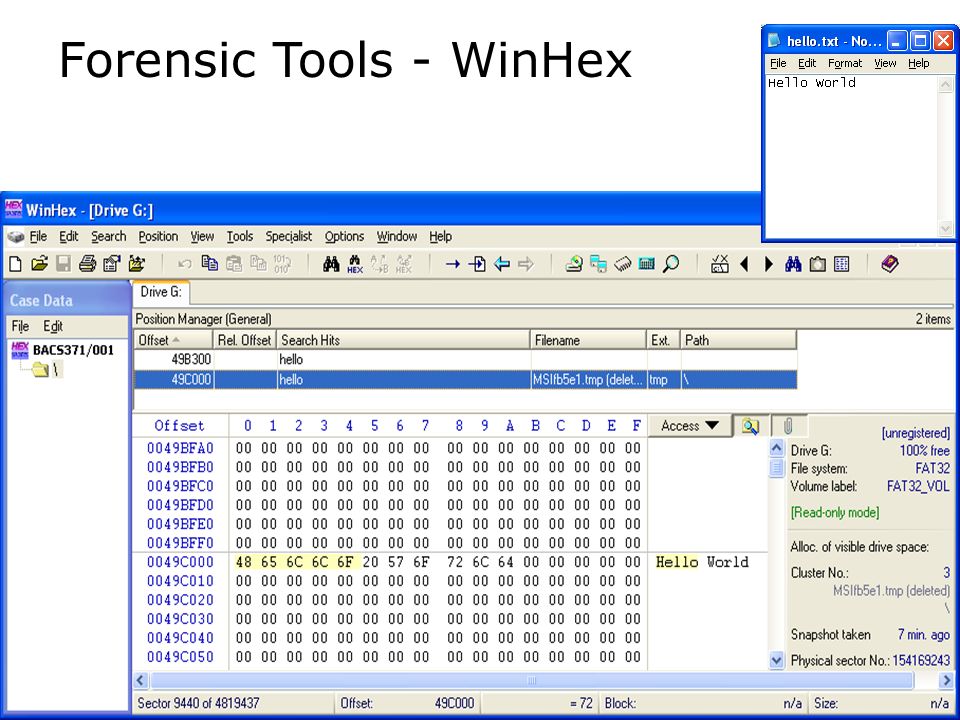
Task: Click Hello World text in Notepad window
Action: tap(812, 83)
